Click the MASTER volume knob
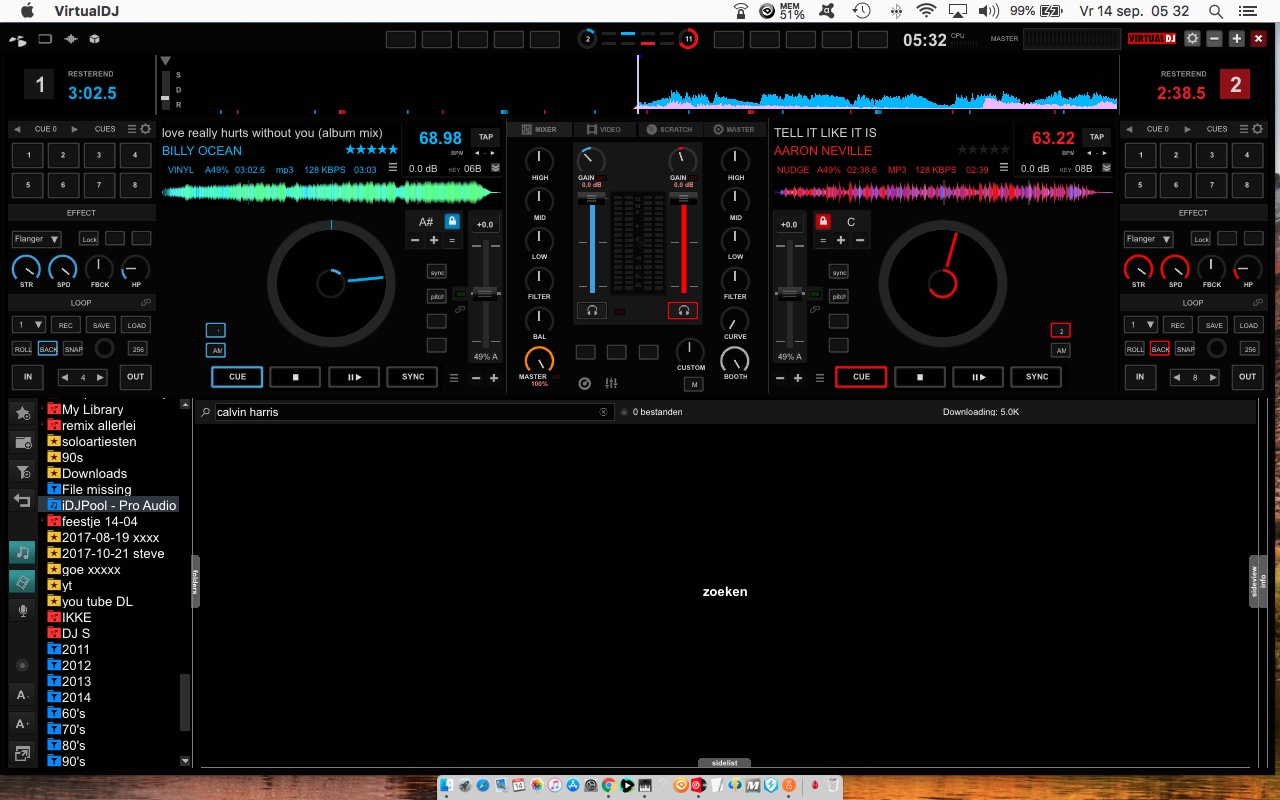 point(539,360)
